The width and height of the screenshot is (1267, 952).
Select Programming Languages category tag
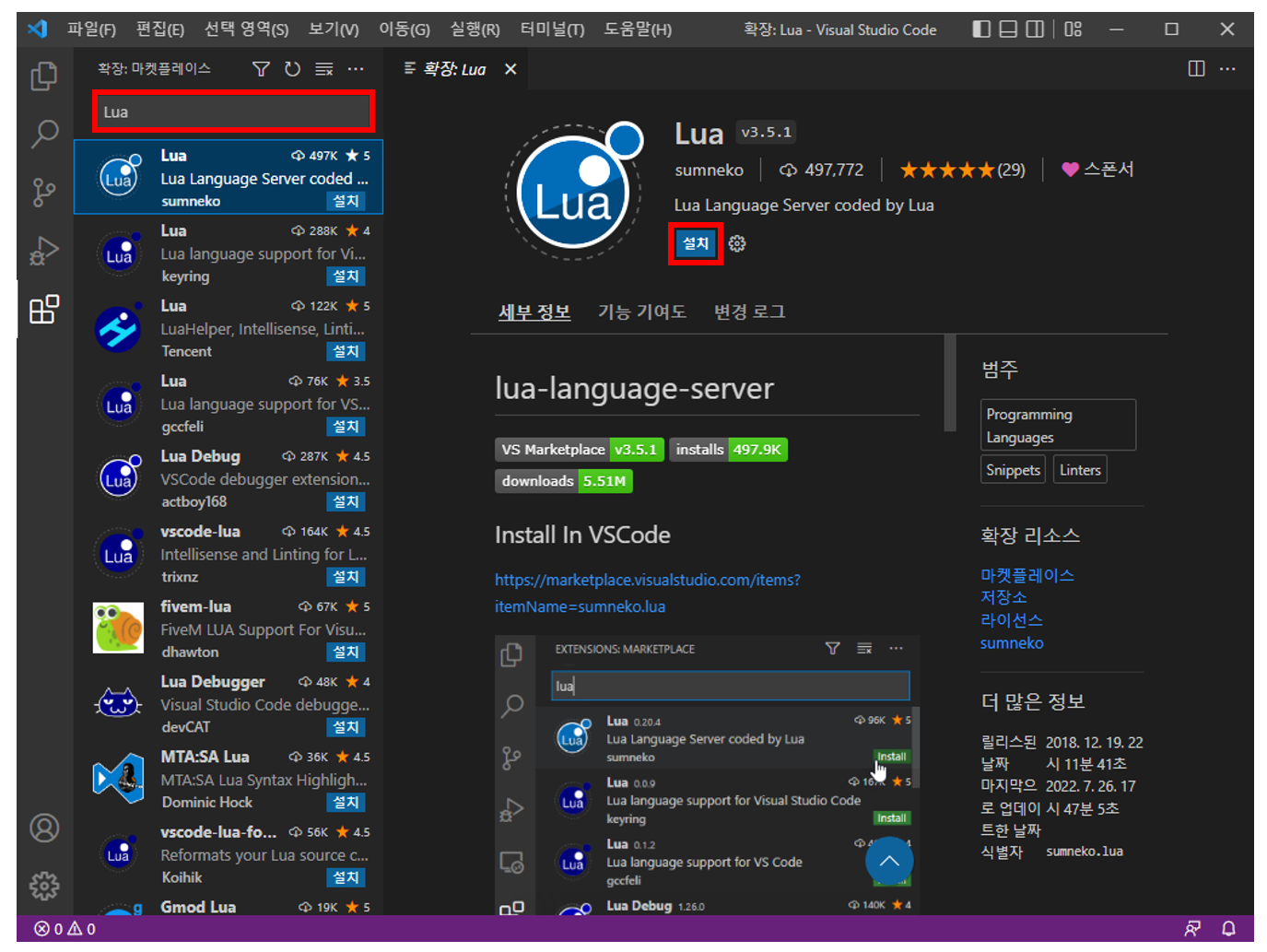tap(1058, 426)
